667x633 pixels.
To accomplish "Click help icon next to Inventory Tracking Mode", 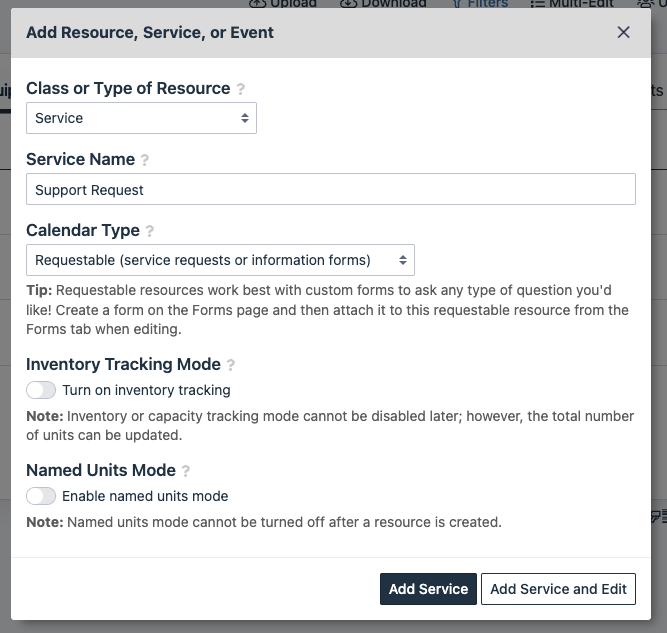I will [231, 366].
